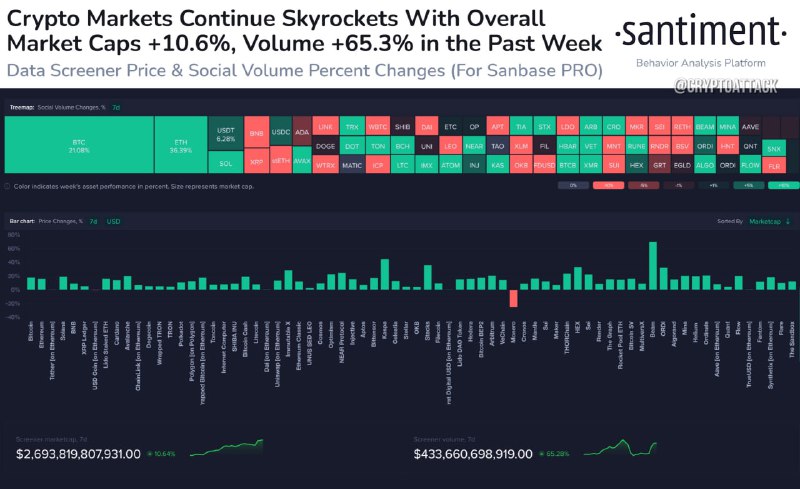Open the bar chart Price Changes metric selector
800x489 pixels.
pos(61,222)
